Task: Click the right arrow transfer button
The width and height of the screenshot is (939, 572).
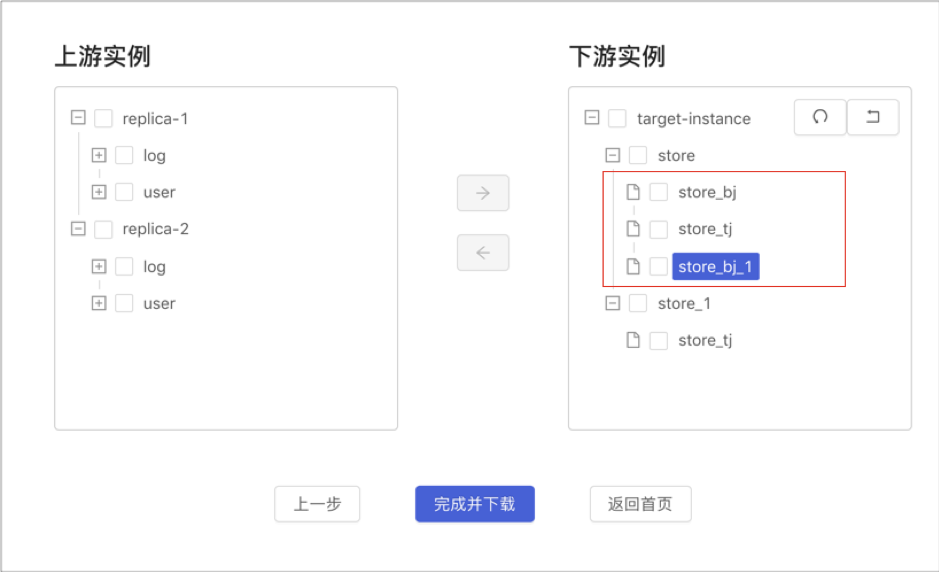Action: pyautogui.click(x=483, y=193)
